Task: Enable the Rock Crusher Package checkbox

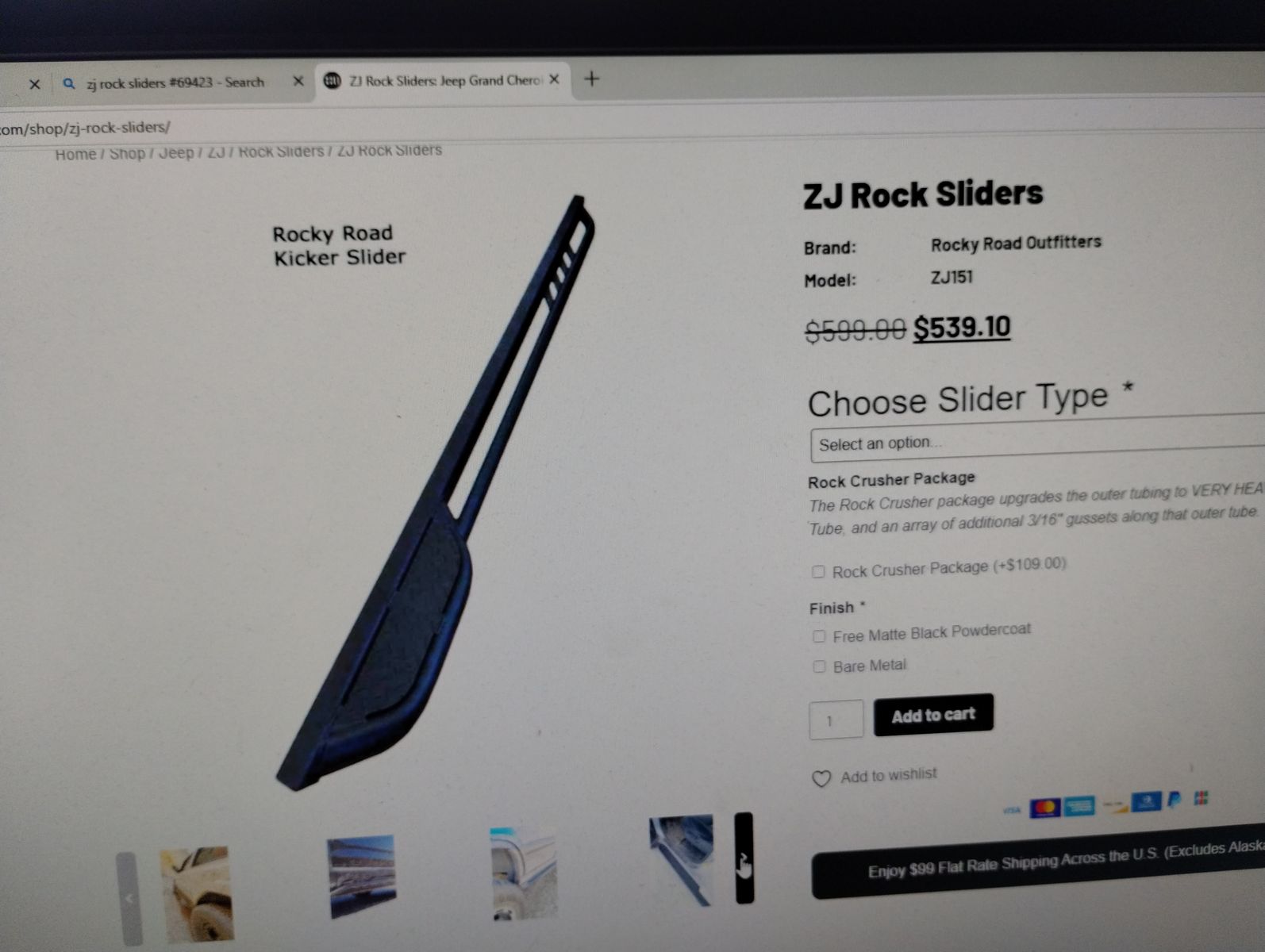Action: 818,571
